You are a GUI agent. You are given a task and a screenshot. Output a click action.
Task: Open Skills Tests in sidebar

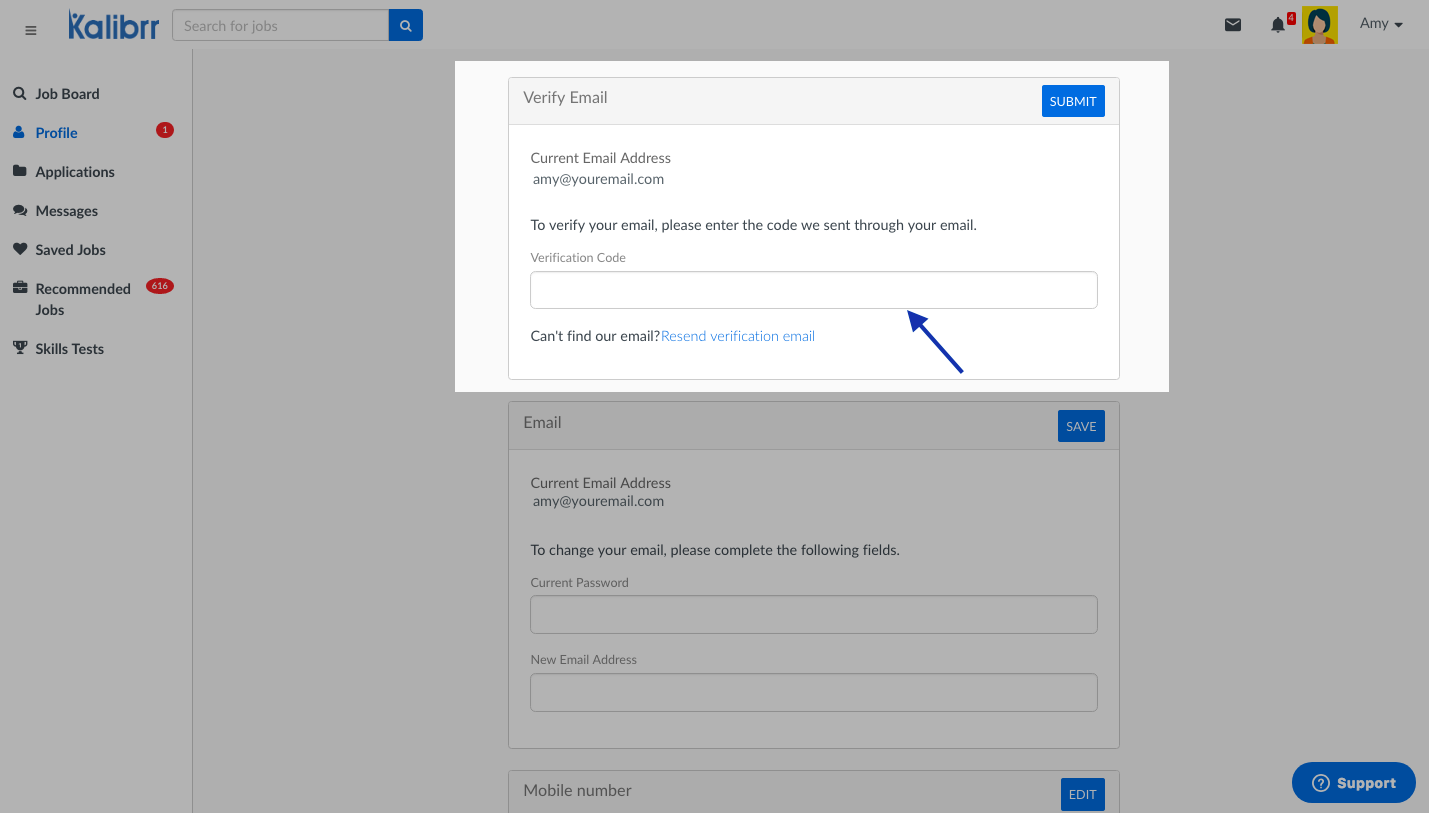pos(69,349)
